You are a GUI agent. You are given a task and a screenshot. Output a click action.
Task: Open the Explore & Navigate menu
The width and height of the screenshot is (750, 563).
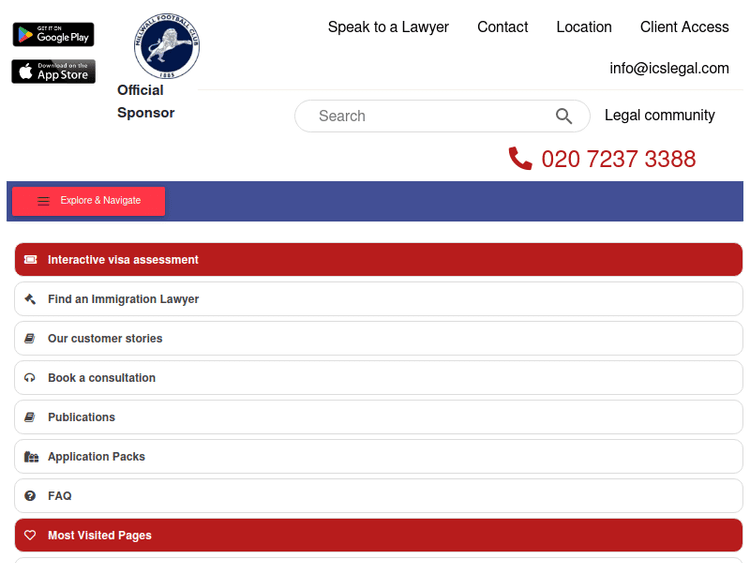tap(88, 201)
